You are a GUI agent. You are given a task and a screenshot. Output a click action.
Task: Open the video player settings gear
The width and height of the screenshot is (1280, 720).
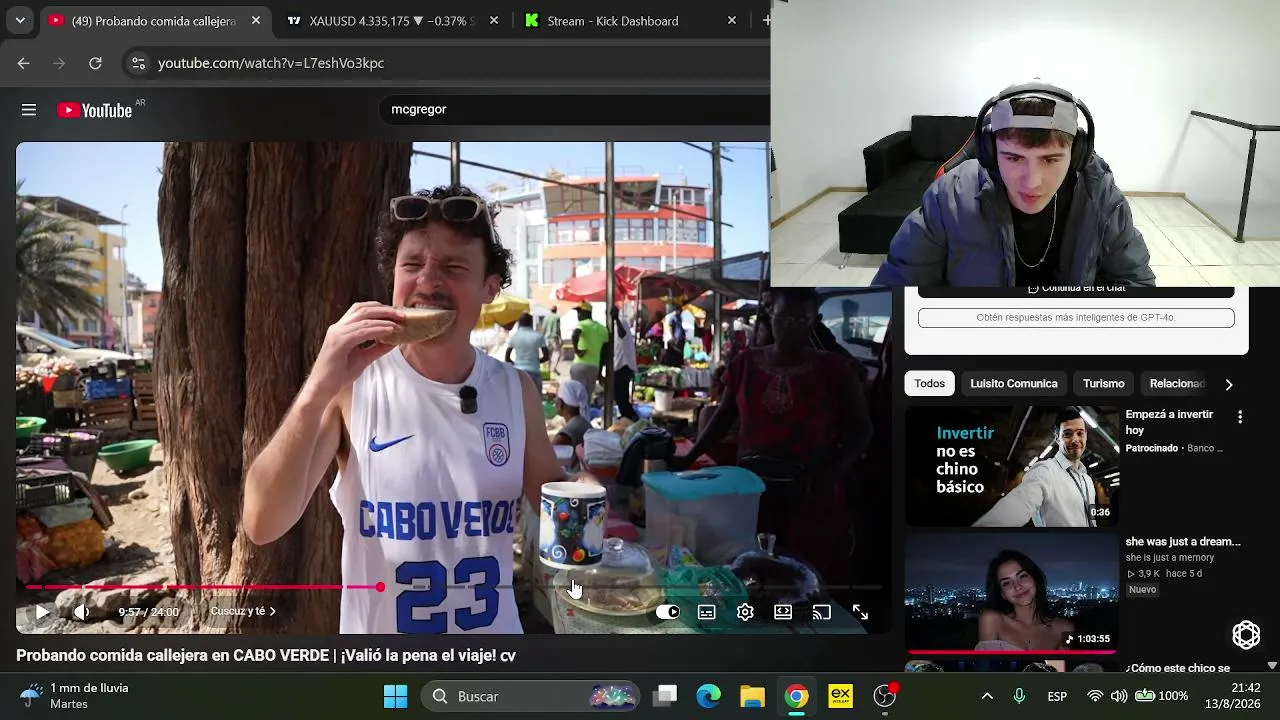point(745,612)
